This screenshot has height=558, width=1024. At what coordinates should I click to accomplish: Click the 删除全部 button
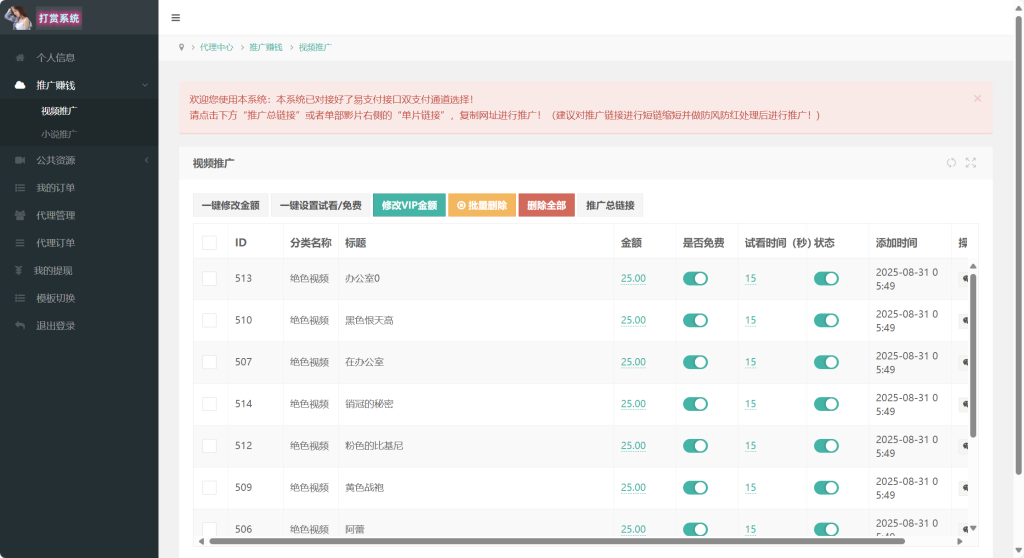(547, 205)
